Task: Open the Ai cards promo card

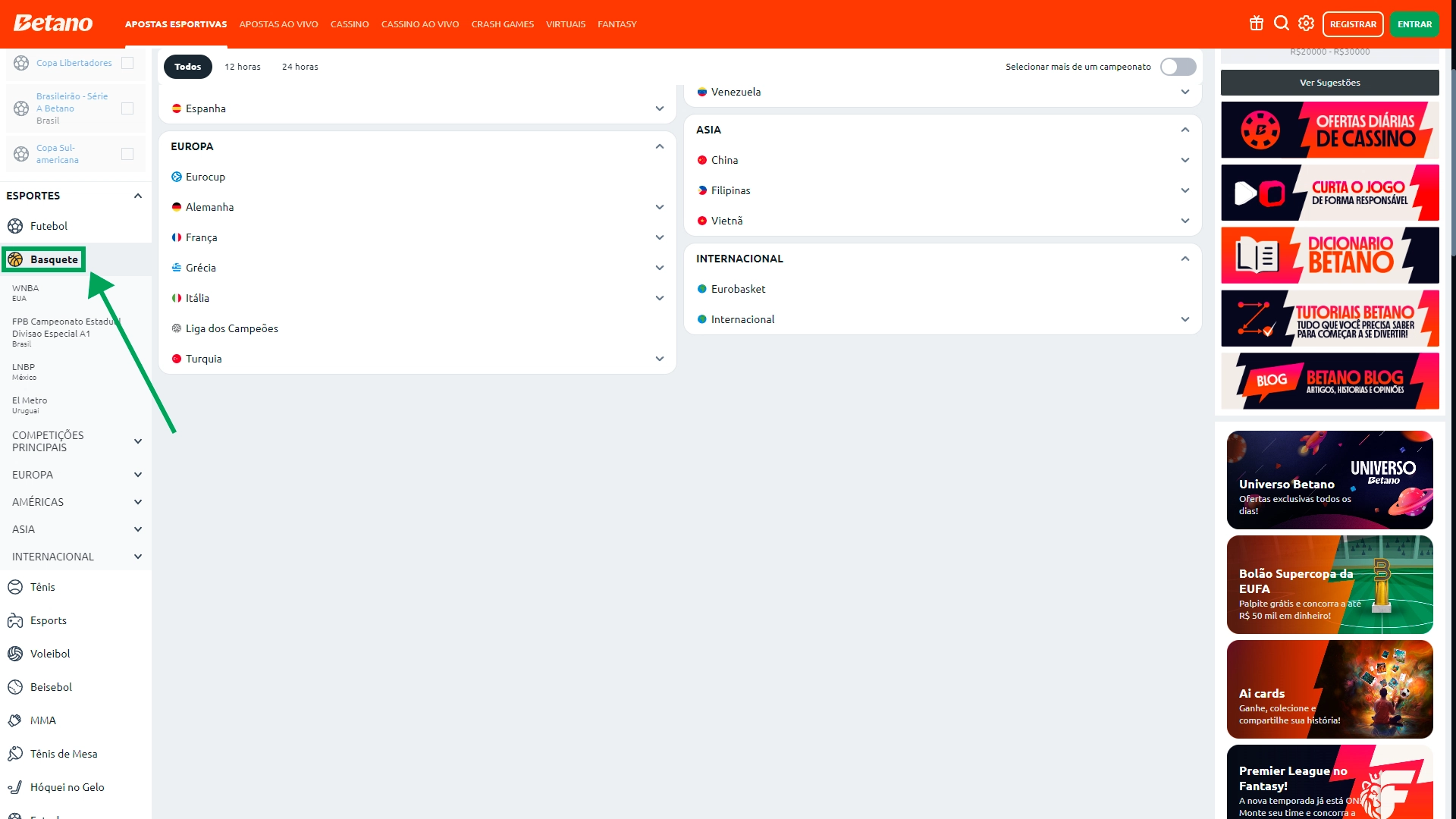Action: (x=1329, y=689)
